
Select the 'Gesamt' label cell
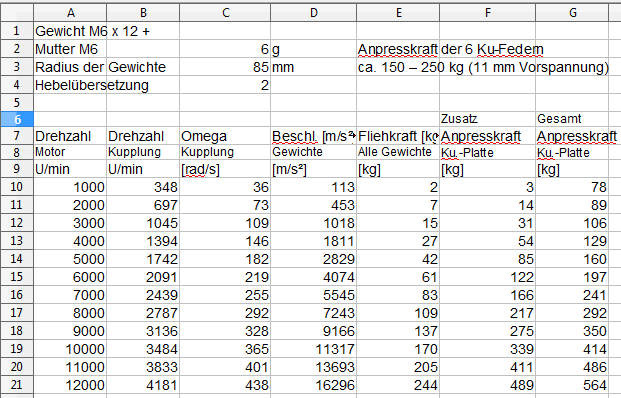point(572,119)
